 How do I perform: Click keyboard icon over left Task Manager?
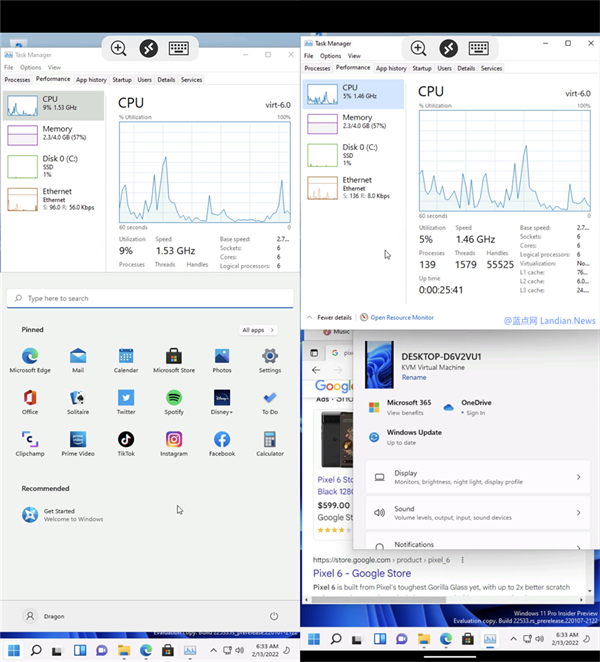pos(179,48)
